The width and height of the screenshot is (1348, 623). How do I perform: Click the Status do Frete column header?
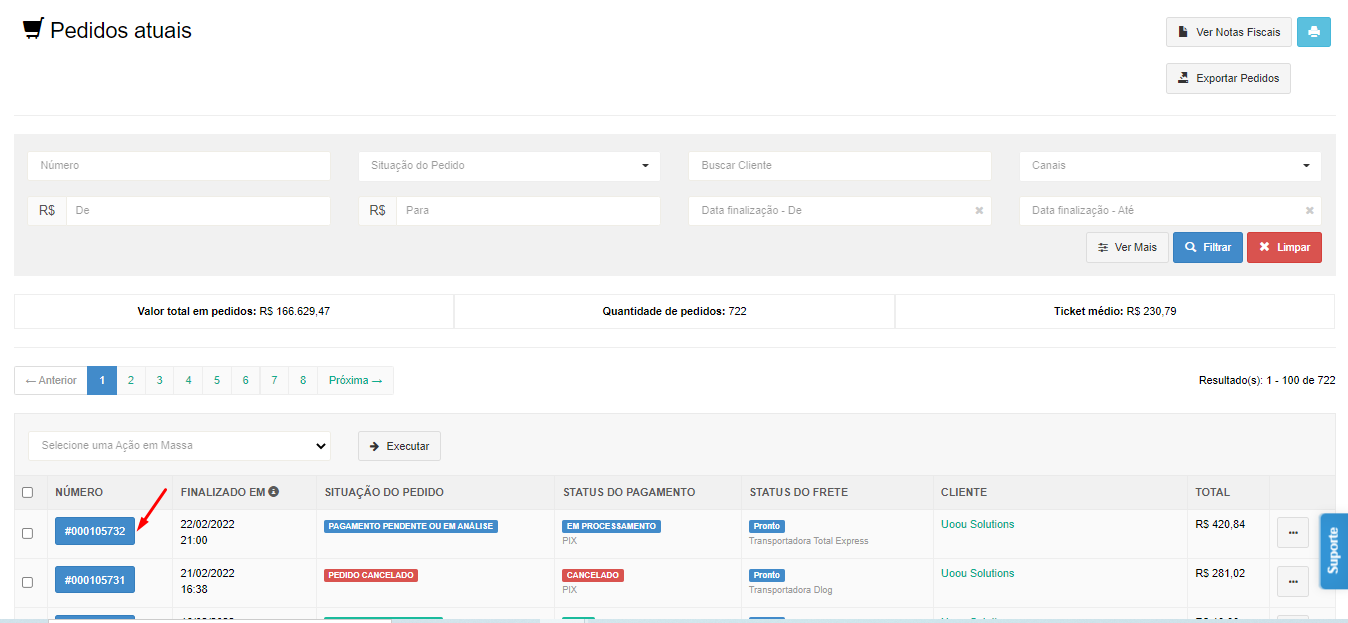coord(798,492)
